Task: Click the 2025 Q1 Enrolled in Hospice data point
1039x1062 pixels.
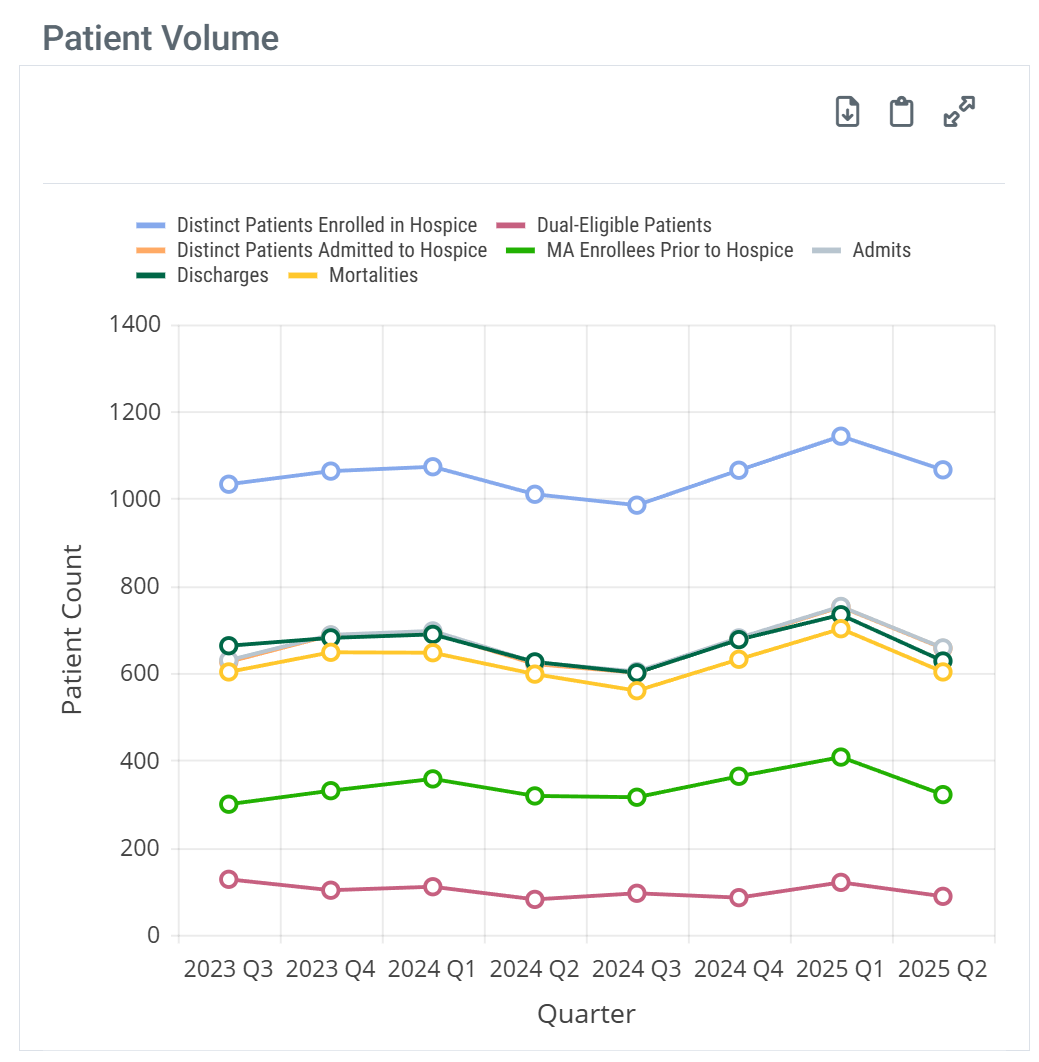Action: tap(841, 436)
